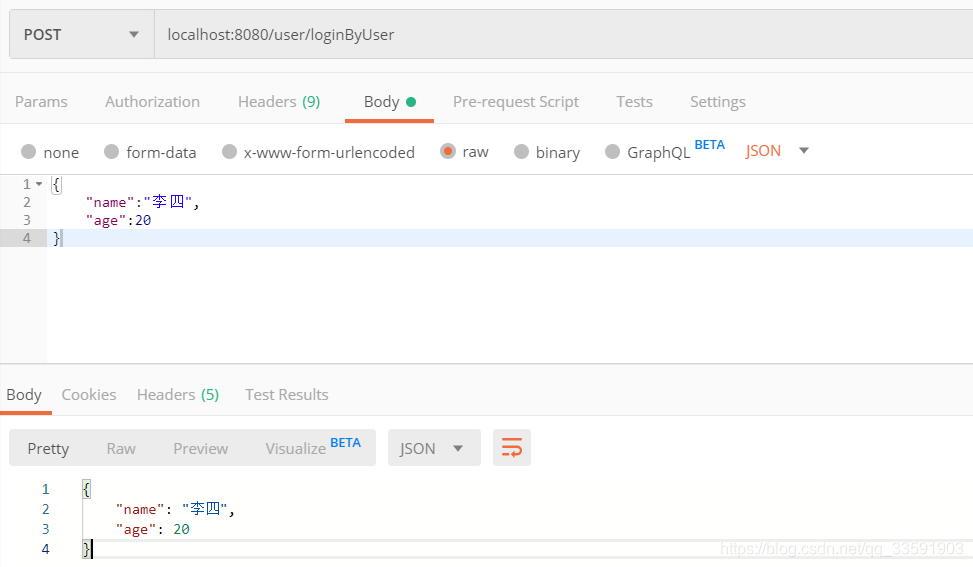The image size is (973, 567).
Task: Switch response view to Visualize BETA
Action: pyautogui.click(x=313, y=447)
